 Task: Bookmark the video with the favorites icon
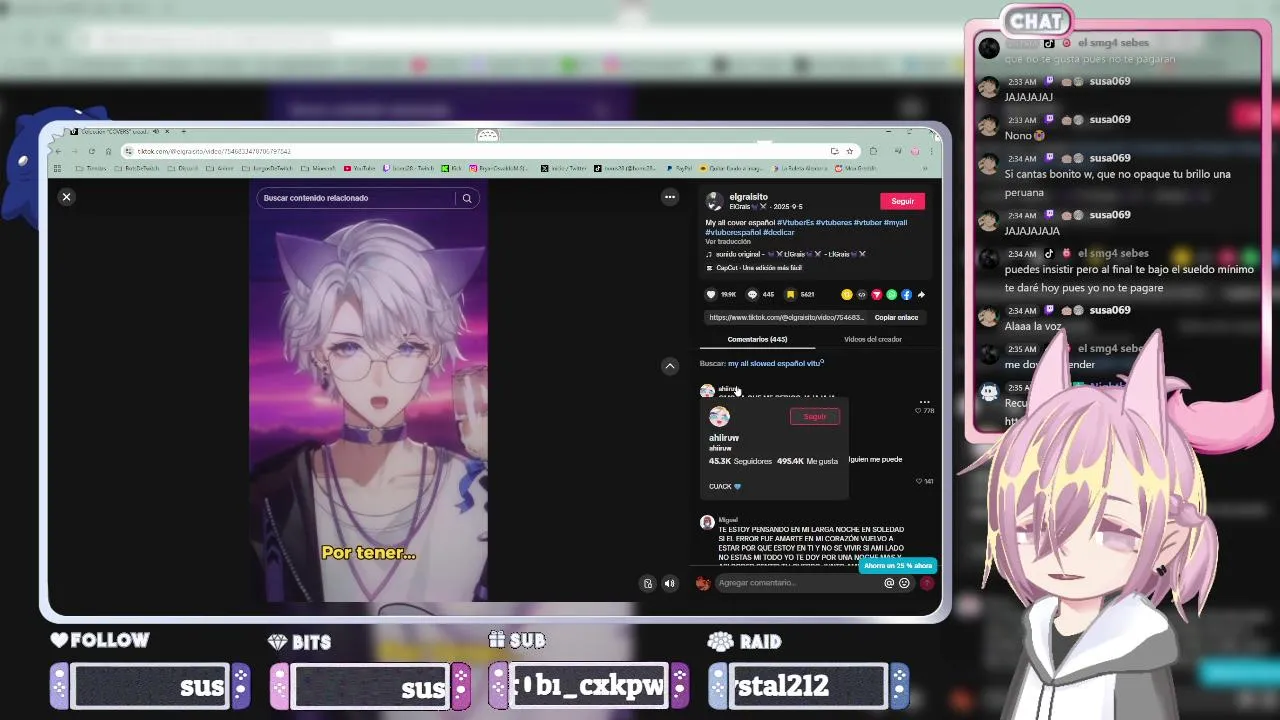[x=790, y=295]
